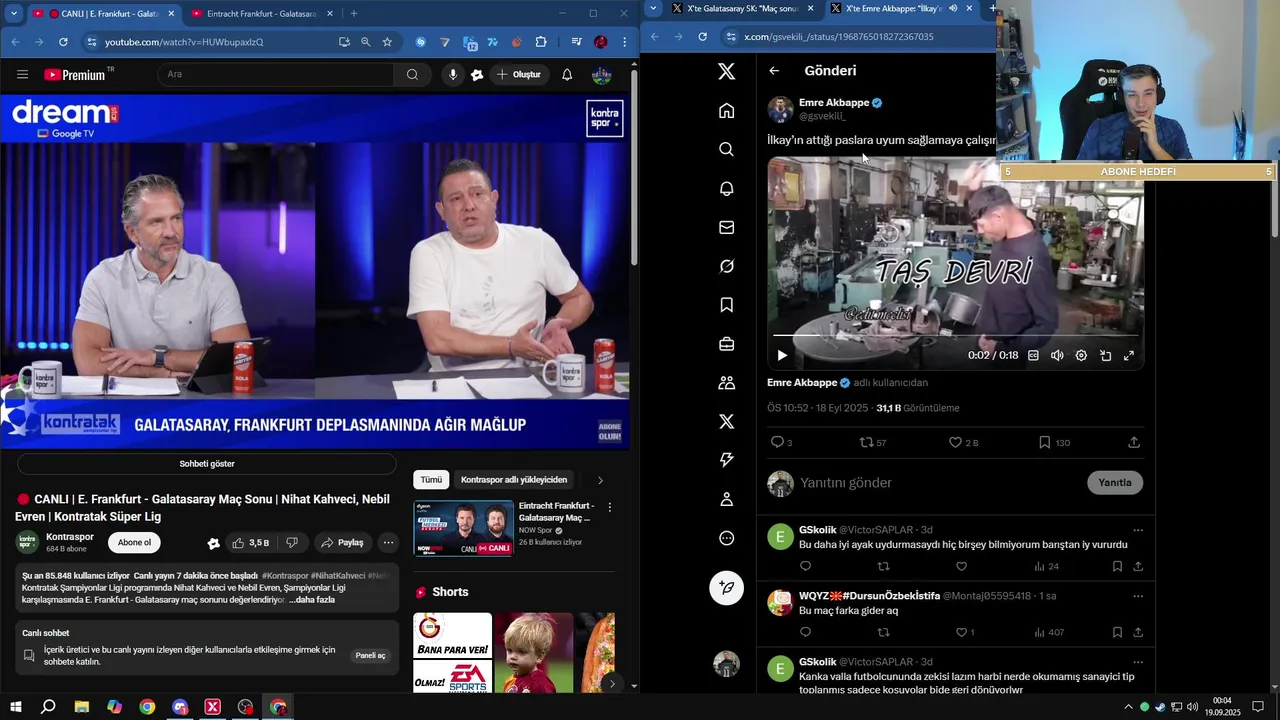Open the X Home icon in sidebar
The width and height of the screenshot is (1280, 720).
(727, 111)
